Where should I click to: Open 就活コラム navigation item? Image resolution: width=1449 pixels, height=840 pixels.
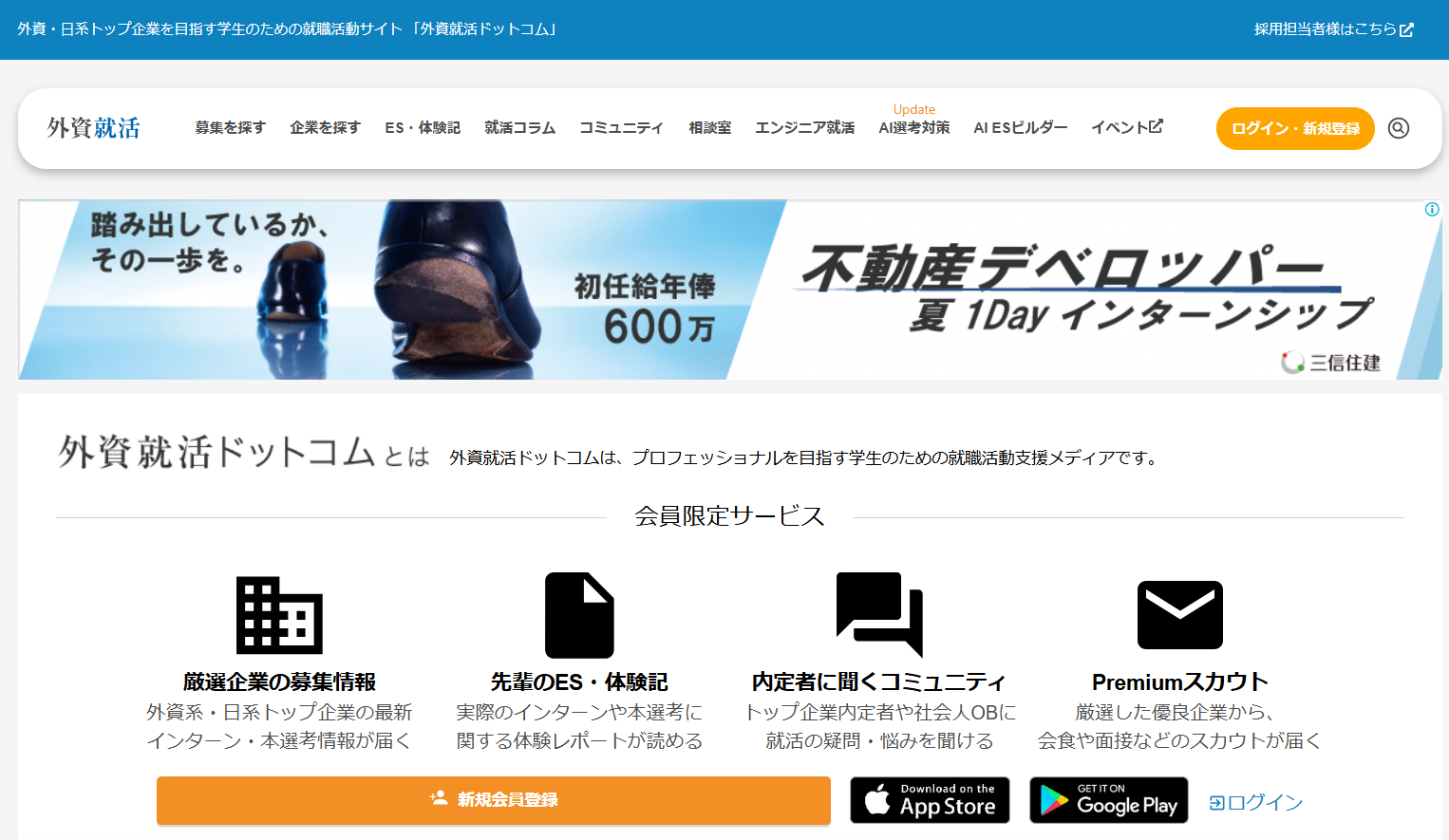[x=519, y=128]
